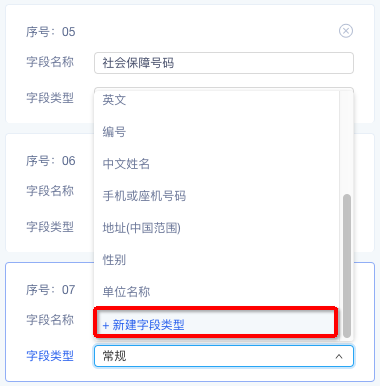Open the 常规 field type combo box
This screenshot has width=380, height=386.
[x=224, y=356]
